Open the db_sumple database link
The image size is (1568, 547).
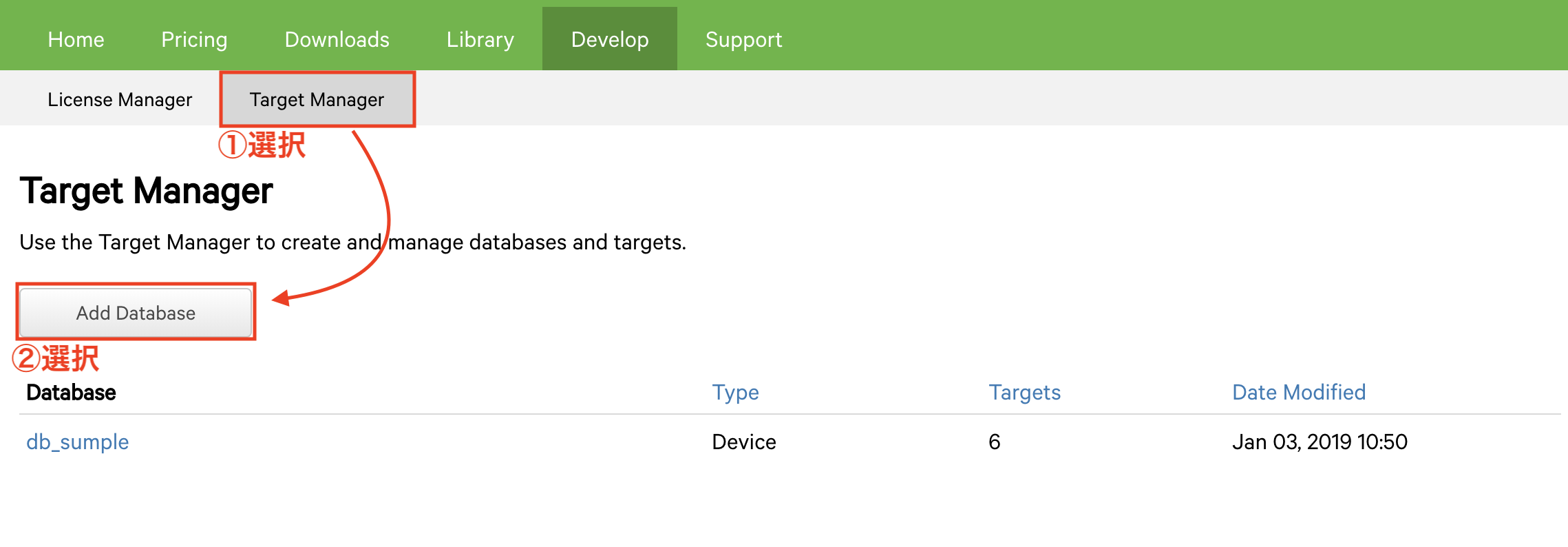pyautogui.click(x=77, y=442)
